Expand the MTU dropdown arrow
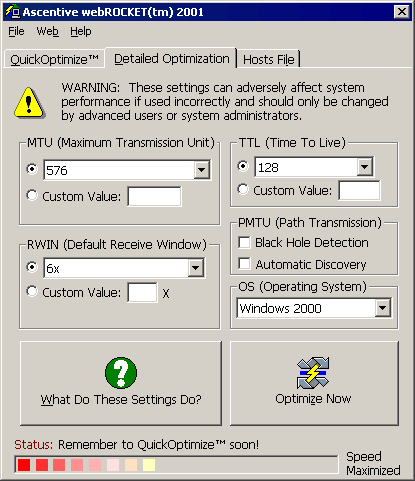415x481 pixels. click(x=202, y=170)
